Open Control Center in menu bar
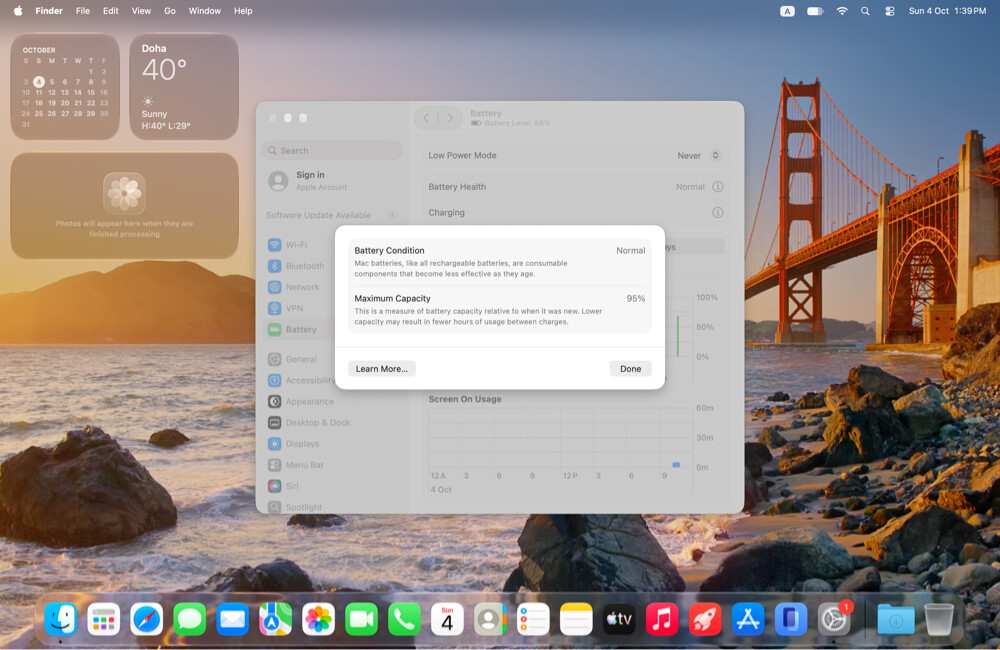 tap(890, 11)
